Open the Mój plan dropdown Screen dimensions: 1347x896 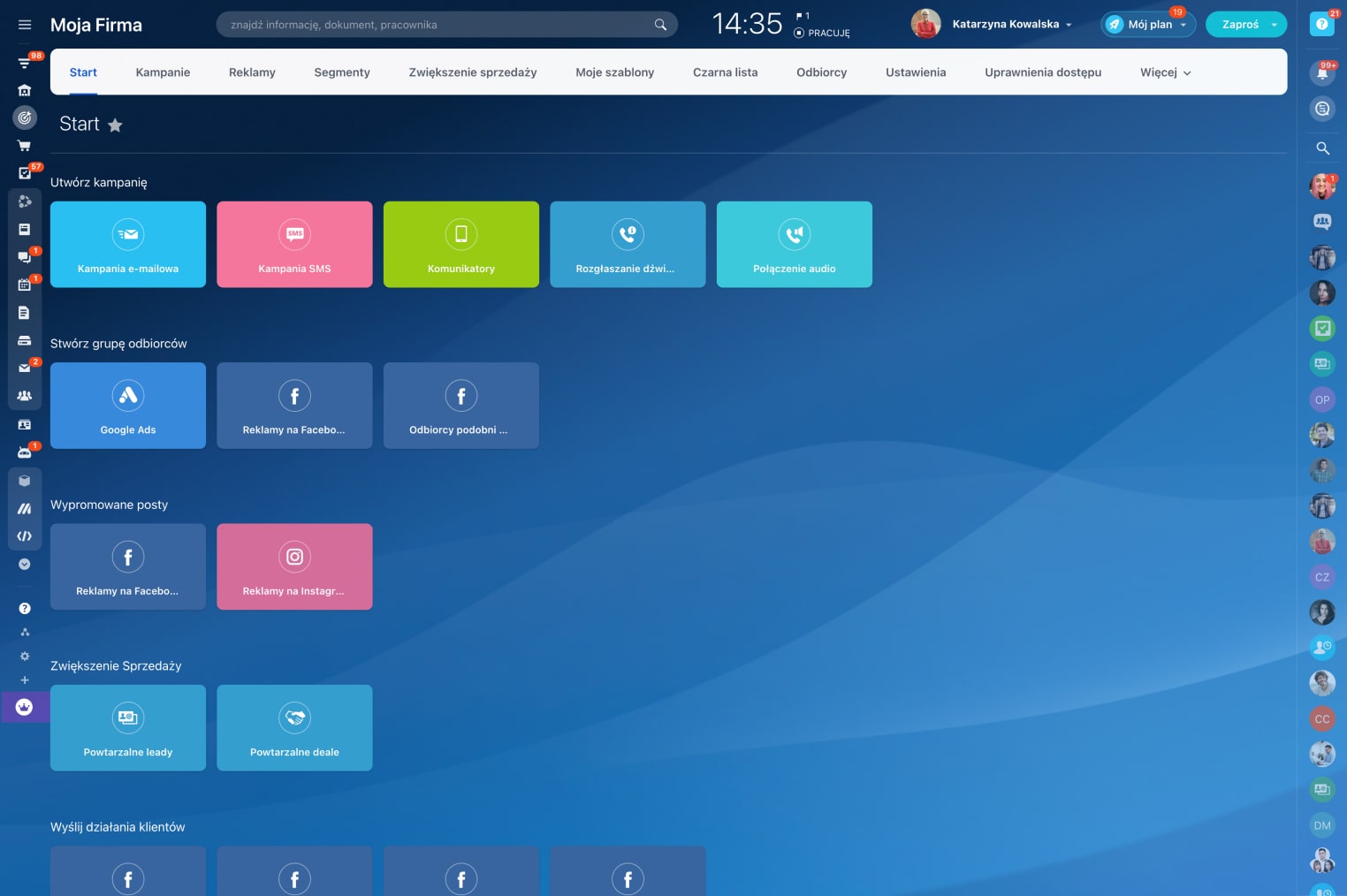pos(1148,25)
